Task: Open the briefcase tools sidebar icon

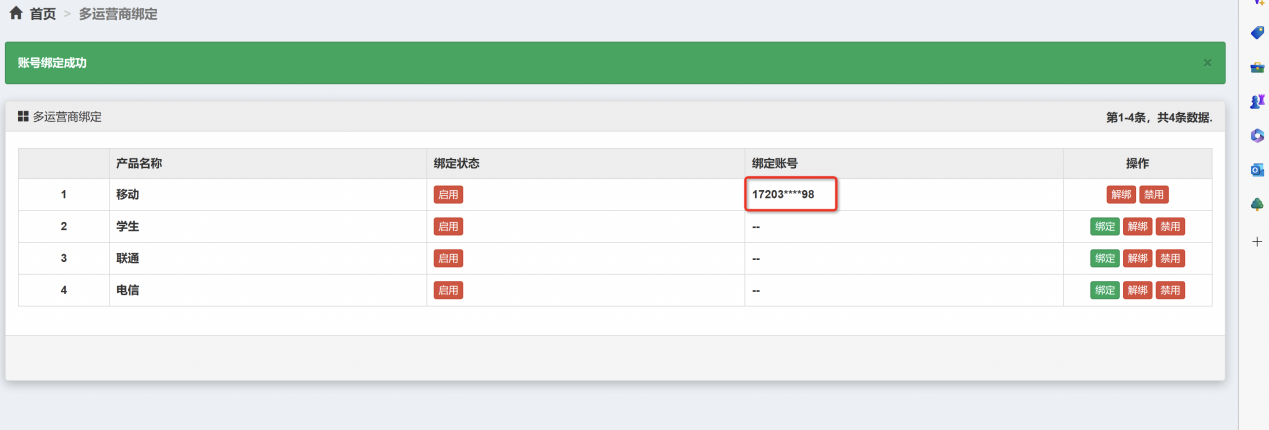Action: pos(1257,67)
